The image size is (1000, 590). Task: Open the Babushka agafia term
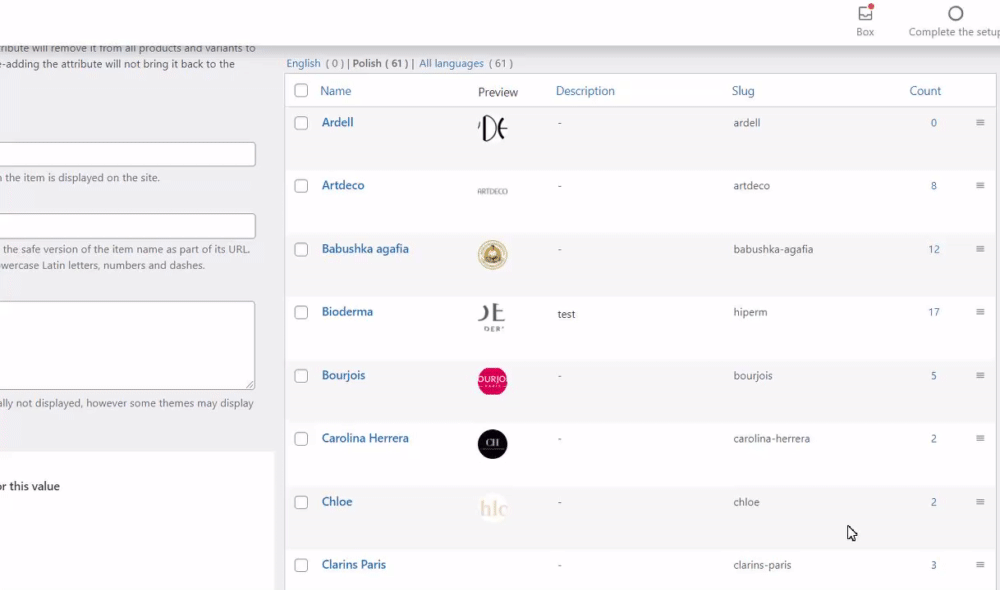pyautogui.click(x=365, y=249)
